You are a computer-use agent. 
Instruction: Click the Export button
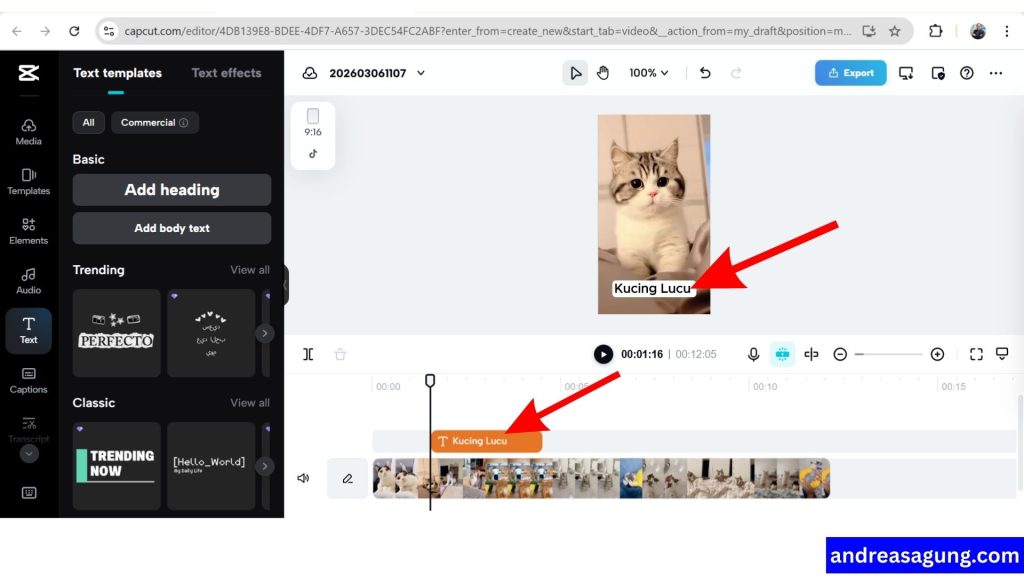[850, 73]
